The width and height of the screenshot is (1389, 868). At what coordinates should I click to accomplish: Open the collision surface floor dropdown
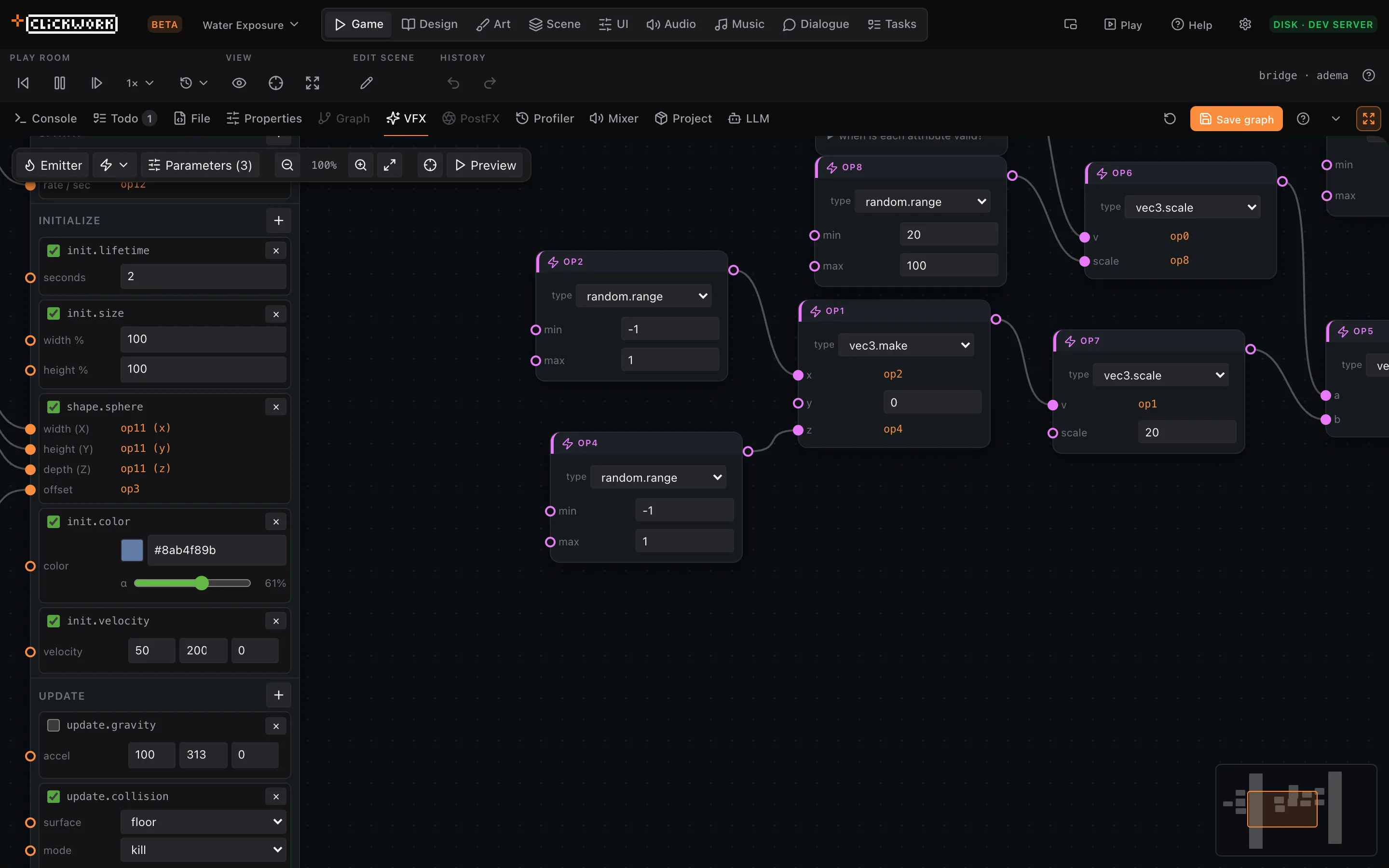click(x=203, y=822)
